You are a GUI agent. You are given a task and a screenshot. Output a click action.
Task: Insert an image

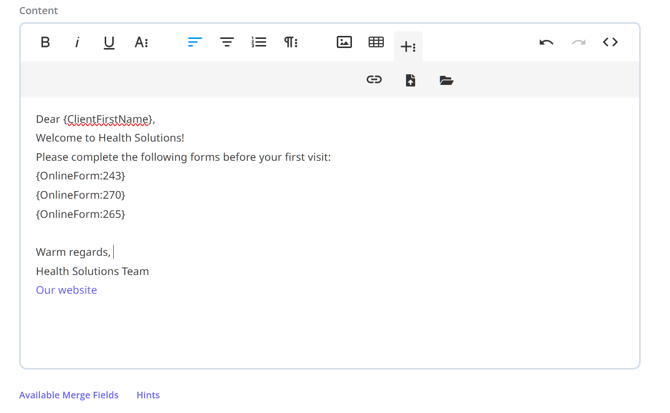pos(344,42)
